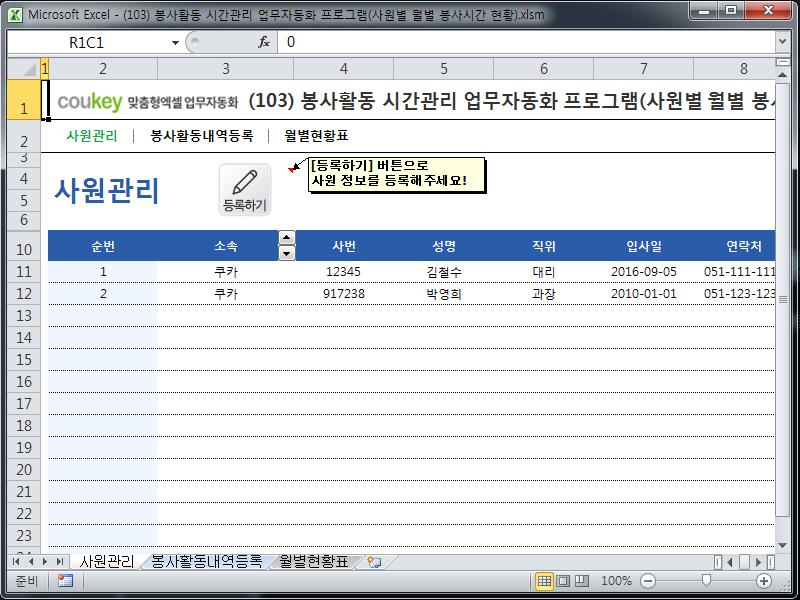Click the Select All corner triangle
The image size is (800, 600).
pos(24,68)
